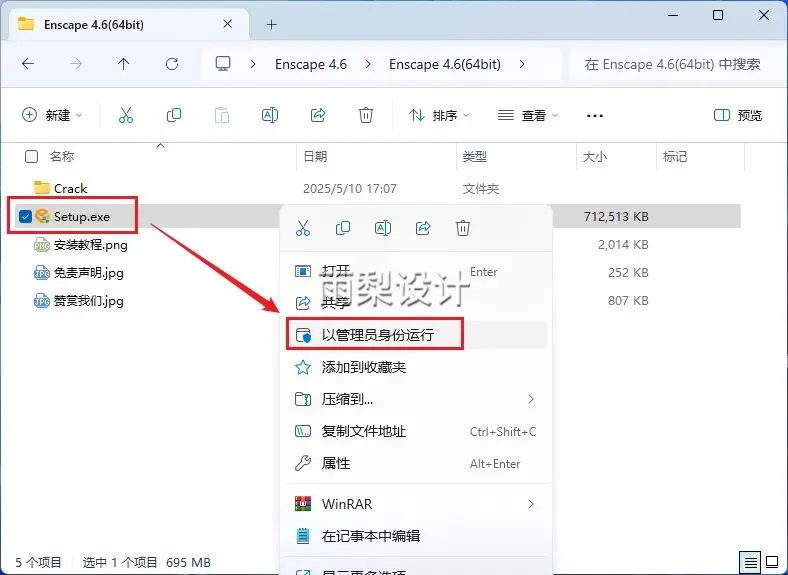The height and width of the screenshot is (575, 788).
Task: Go back with the left arrow
Action: pos(28,64)
